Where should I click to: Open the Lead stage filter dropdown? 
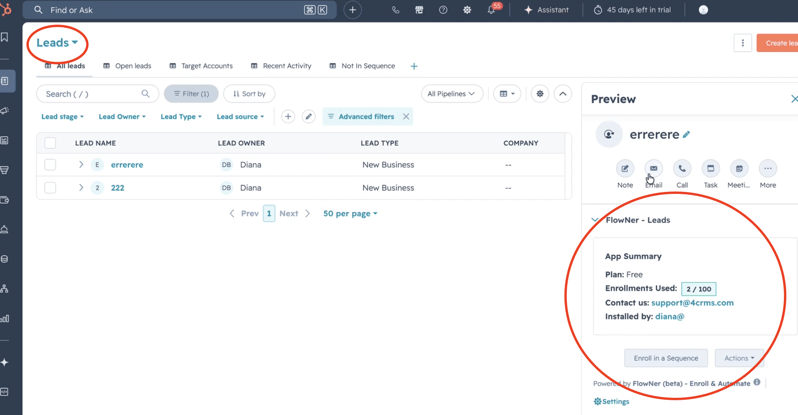62,117
